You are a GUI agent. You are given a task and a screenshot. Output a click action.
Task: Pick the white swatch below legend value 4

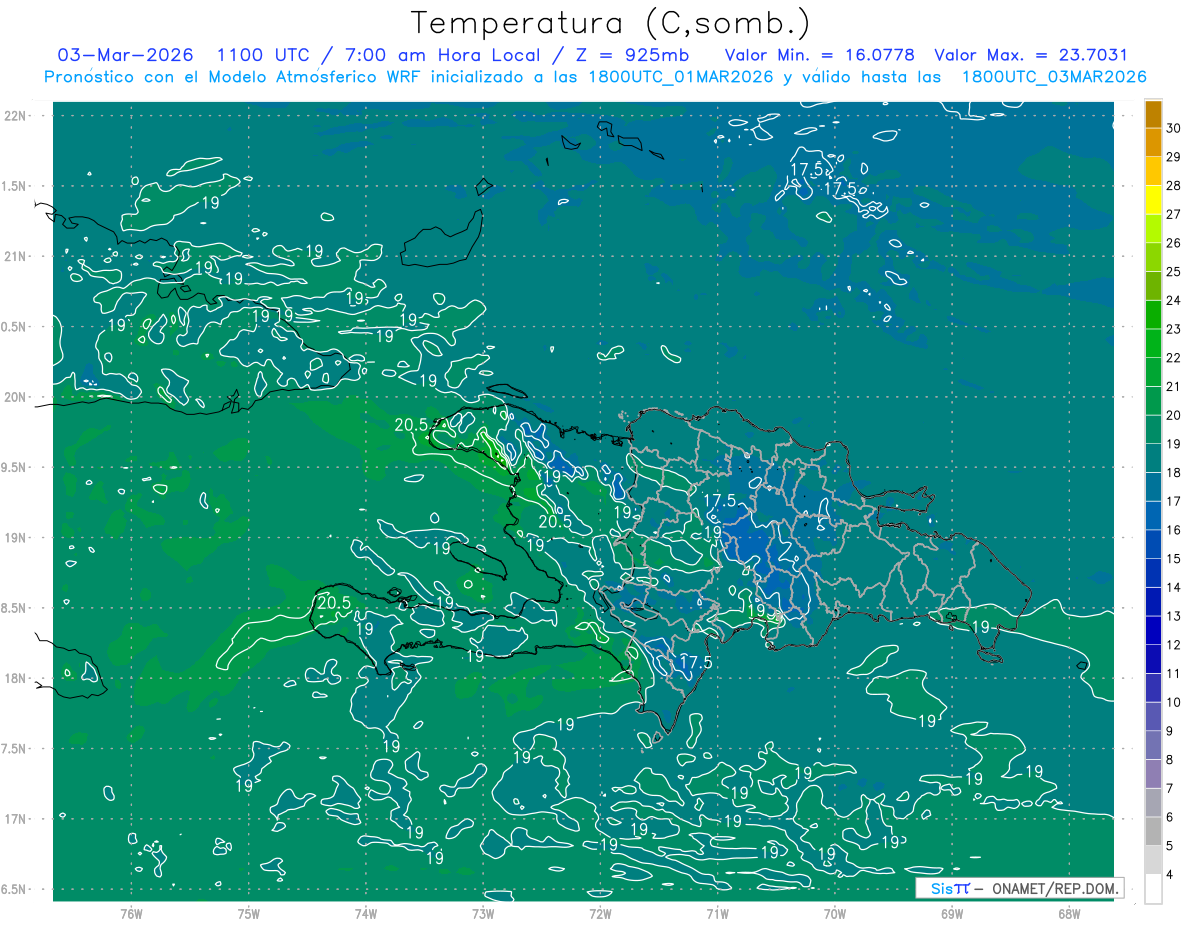click(x=1153, y=889)
